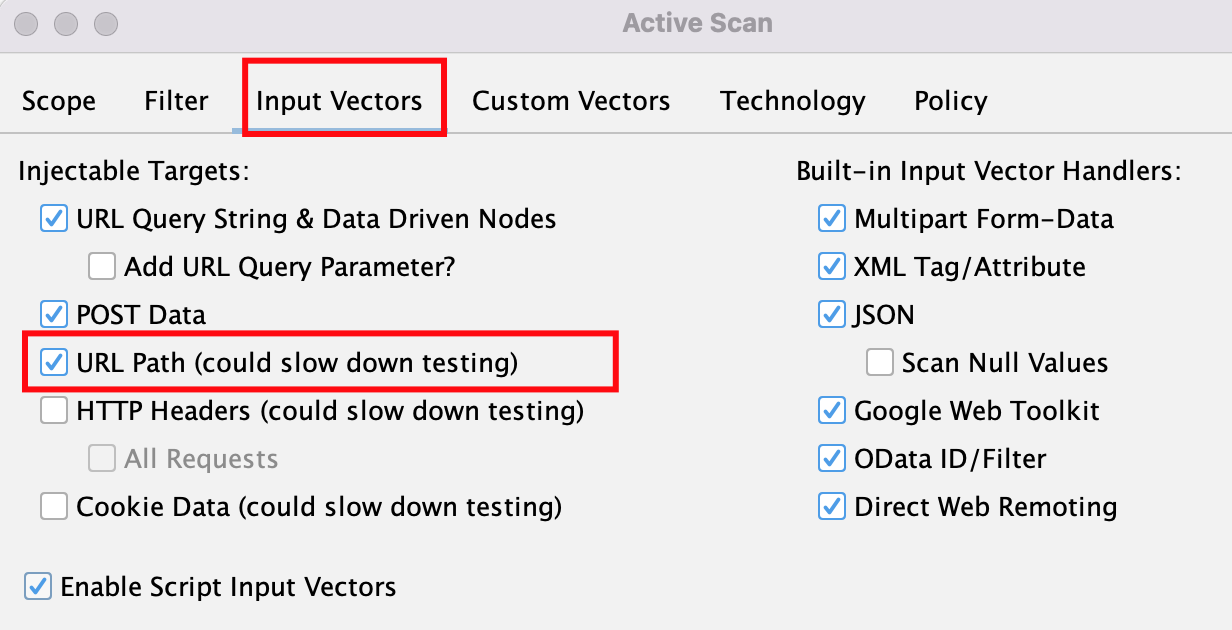Enable HTTP Headers injectable target

(x=54, y=411)
